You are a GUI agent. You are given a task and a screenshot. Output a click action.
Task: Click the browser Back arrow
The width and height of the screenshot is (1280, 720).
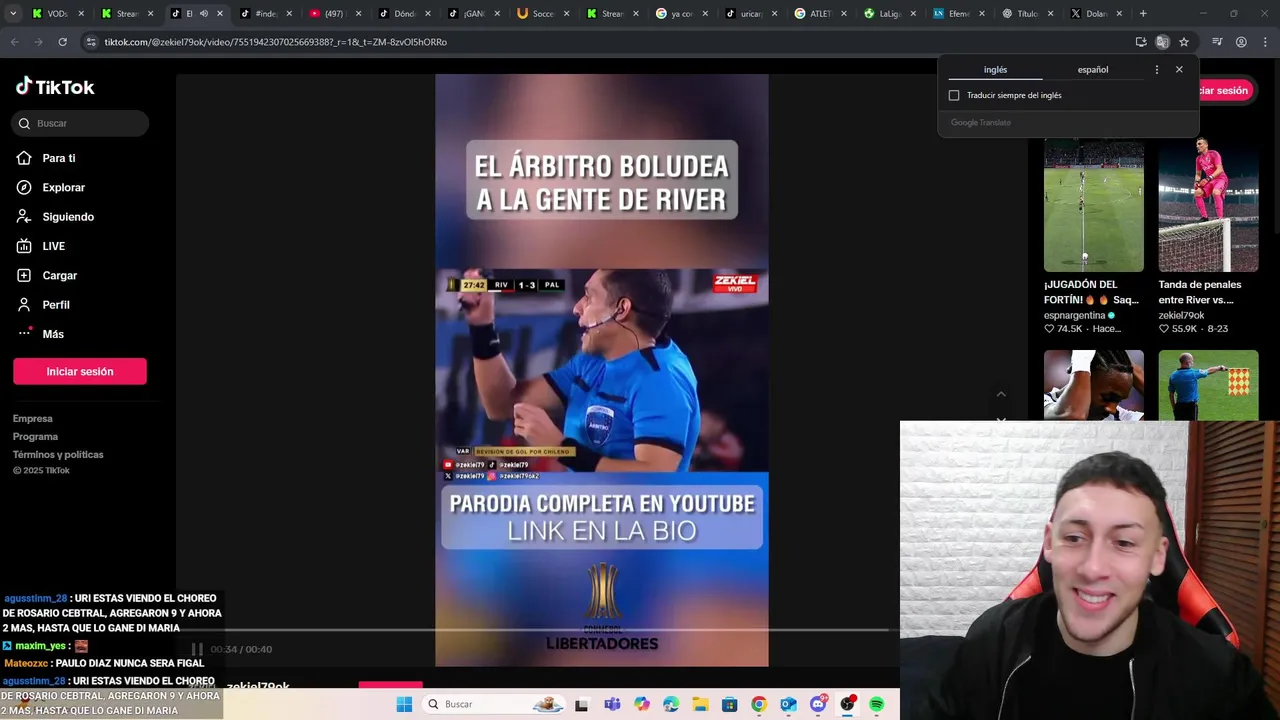pyautogui.click(x=14, y=42)
